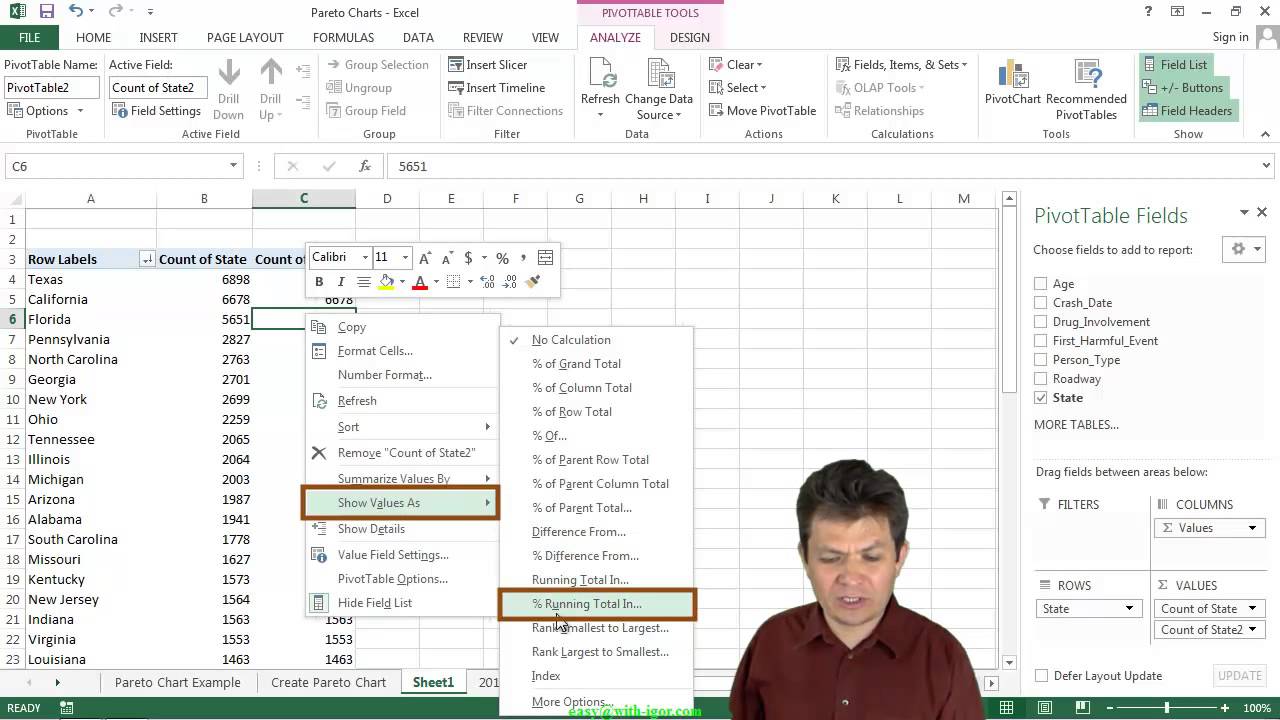Open Recommended PivotTables icon
The width and height of the screenshot is (1280, 720).
tap(1086, 74)
